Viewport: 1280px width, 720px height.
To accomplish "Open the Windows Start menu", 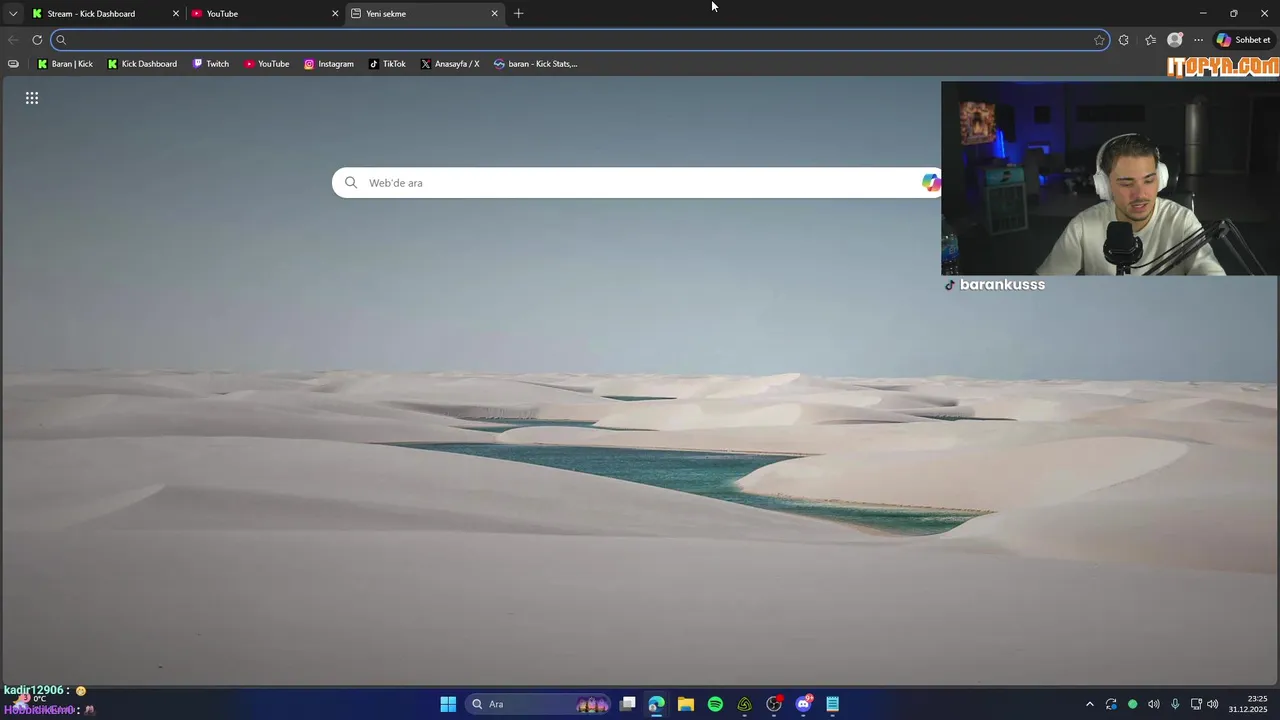I will (448, 704).
